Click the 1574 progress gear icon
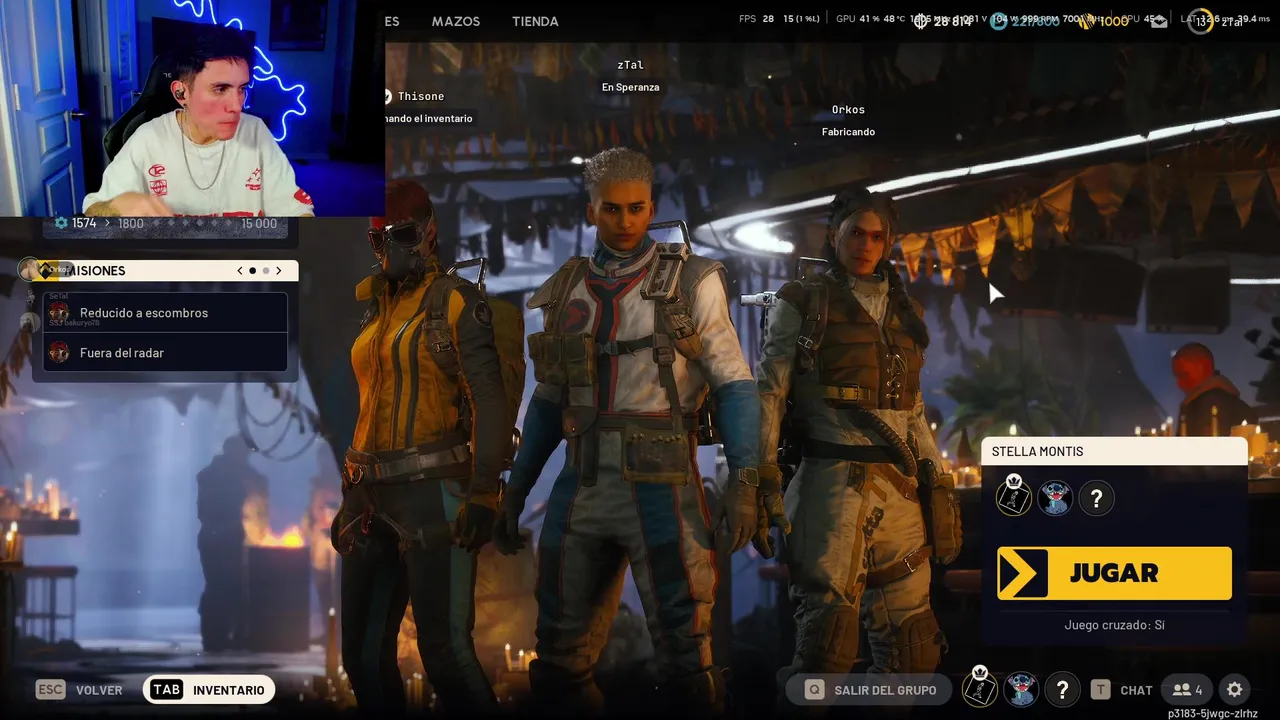This screenshot has width=1280, height=720. [61, 223]
